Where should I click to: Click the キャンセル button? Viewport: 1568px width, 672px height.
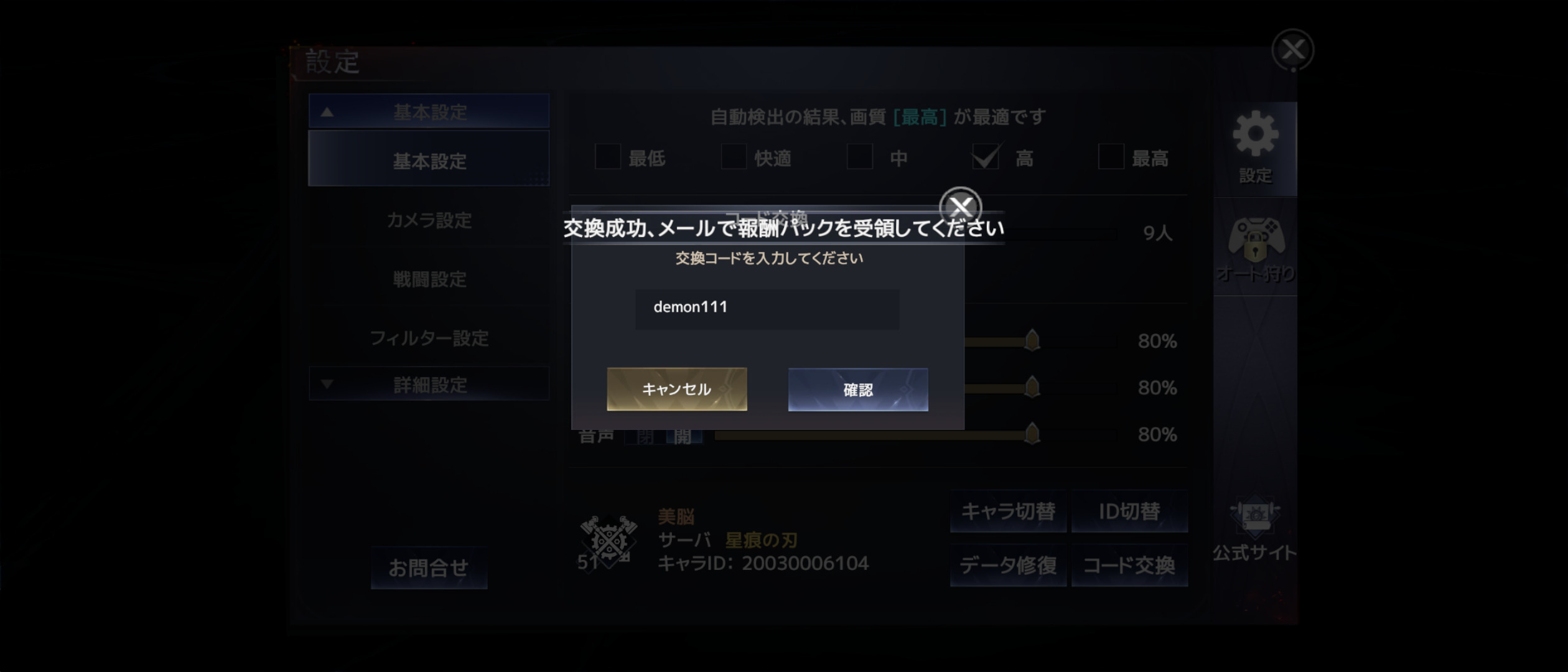677,389
